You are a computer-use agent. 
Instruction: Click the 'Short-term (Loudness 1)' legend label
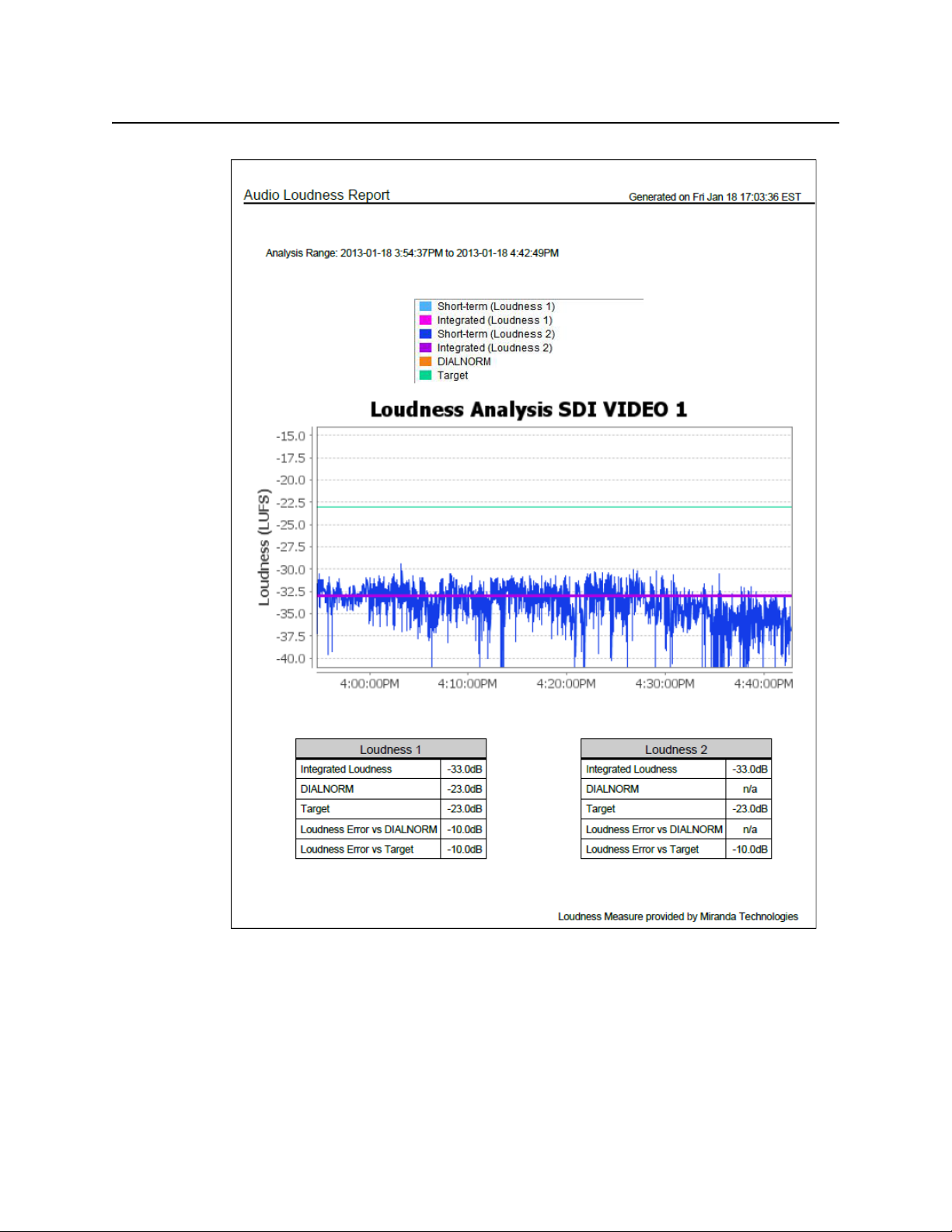[x=496, y=306]
